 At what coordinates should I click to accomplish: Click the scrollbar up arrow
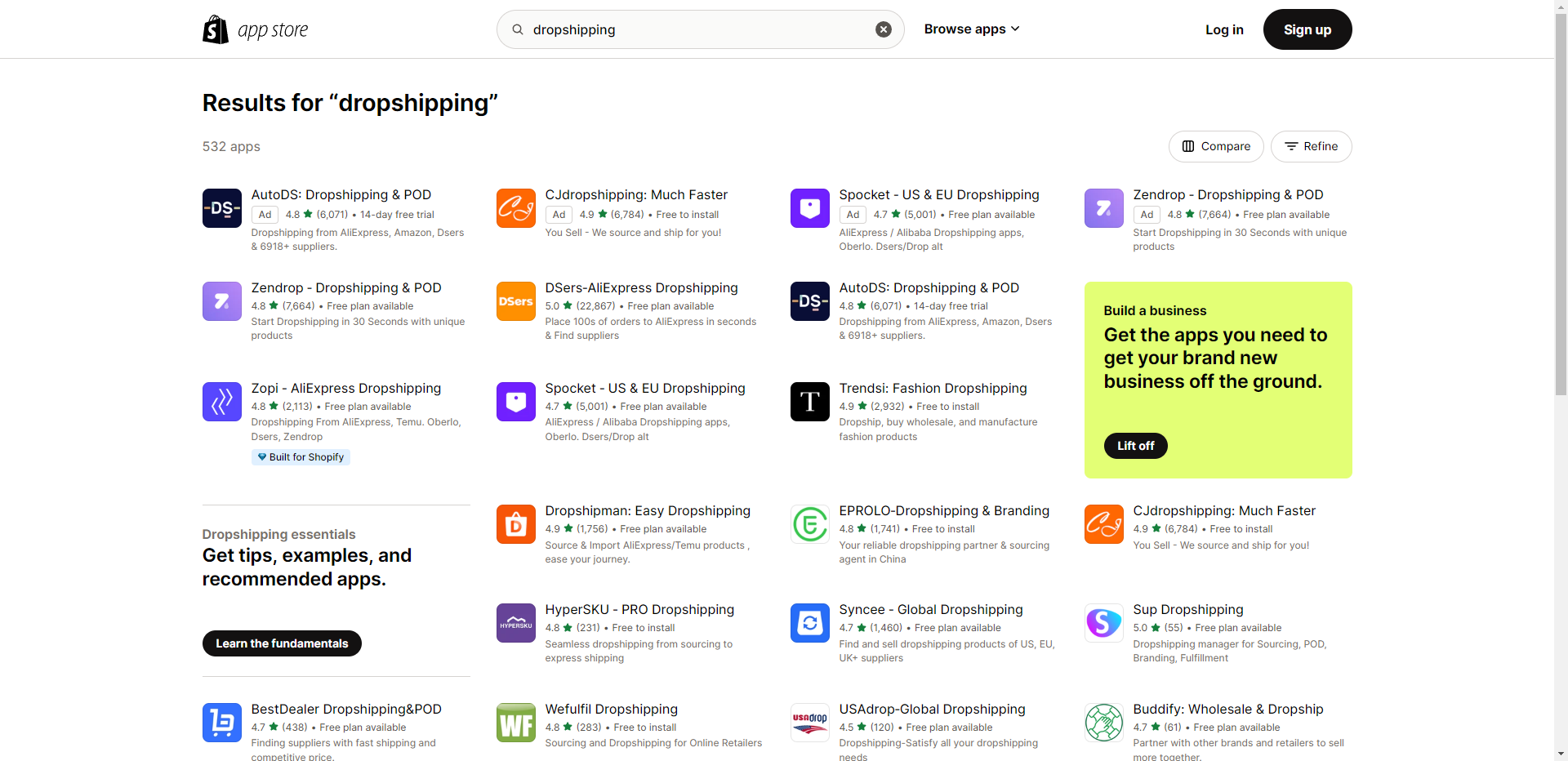[x=1561, y=6]
